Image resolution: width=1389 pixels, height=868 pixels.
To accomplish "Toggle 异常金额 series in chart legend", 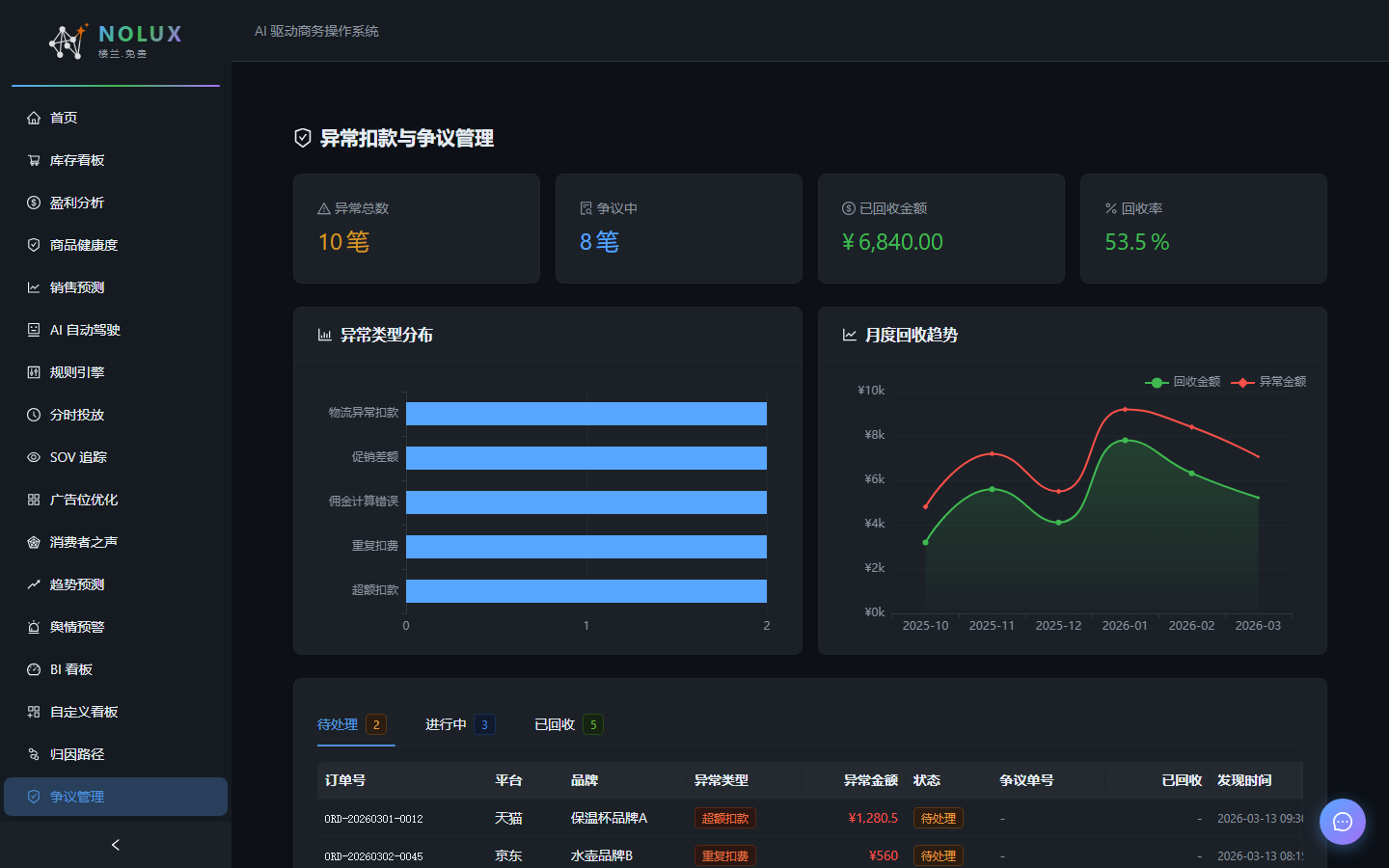I will (x=1269, y=382).
